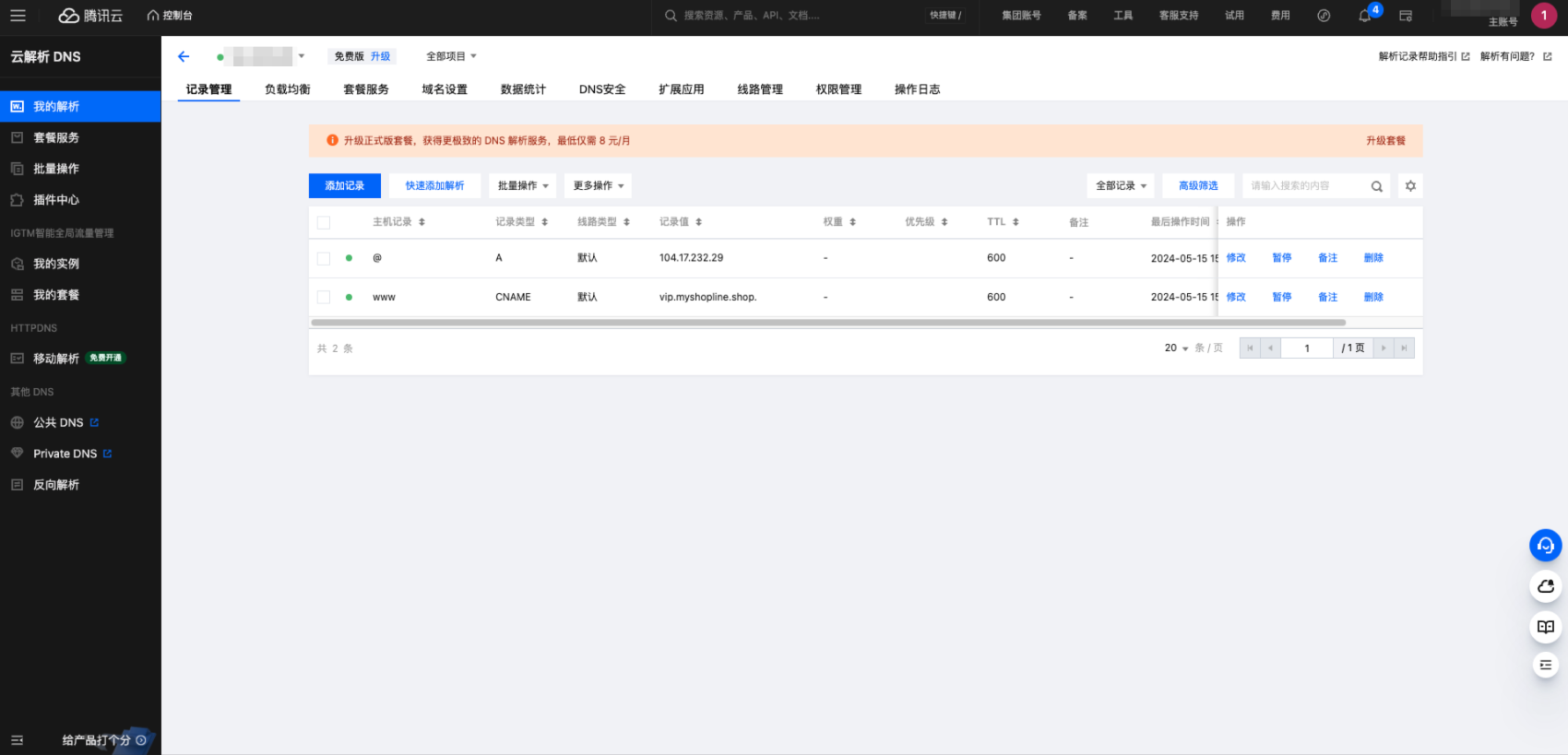The image size is (1568, 755).
Task: Open the notification bell icon
Action: point(1364,16)
